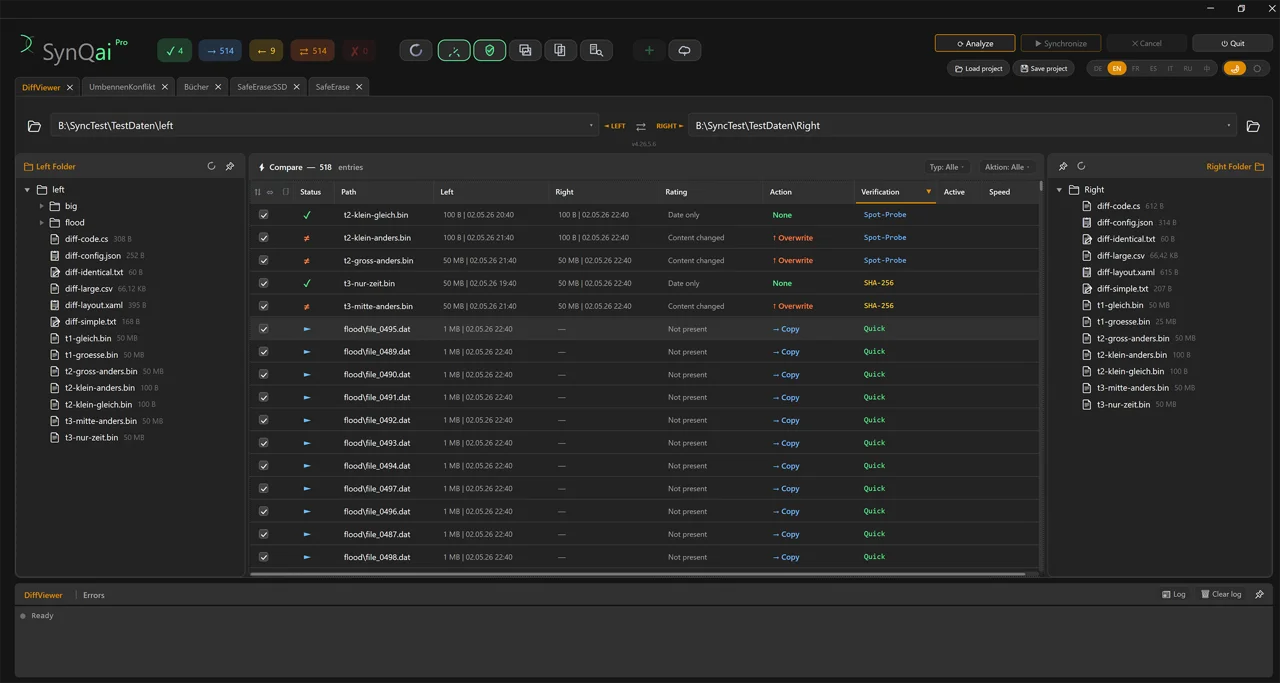
Task: Switch language to DE
Action: tap(1098, 68)
